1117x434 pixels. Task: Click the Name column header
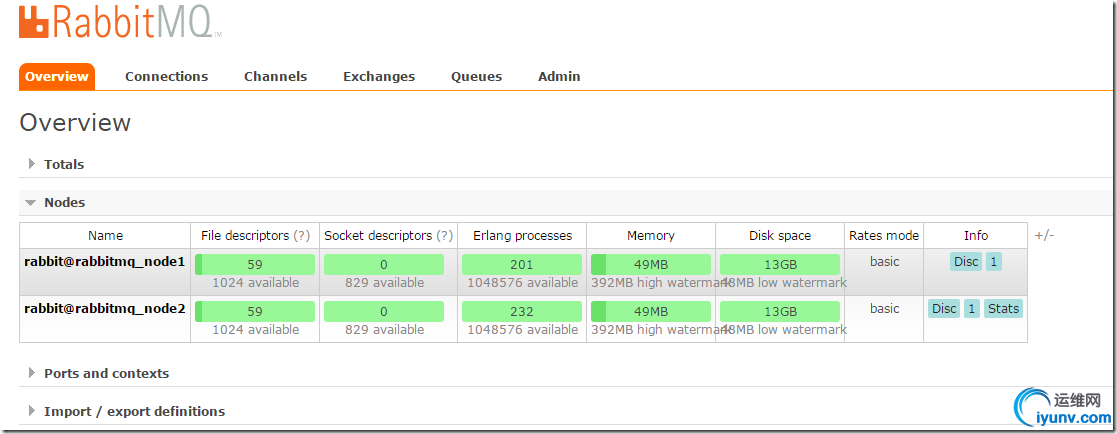[x=105, y=235]
